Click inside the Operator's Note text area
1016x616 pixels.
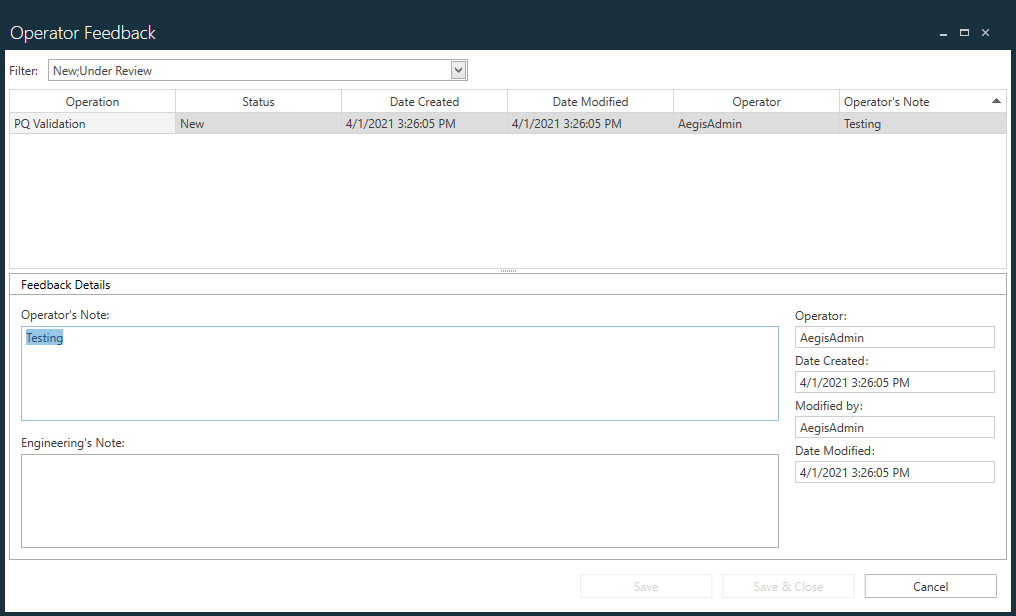(399, 374)
